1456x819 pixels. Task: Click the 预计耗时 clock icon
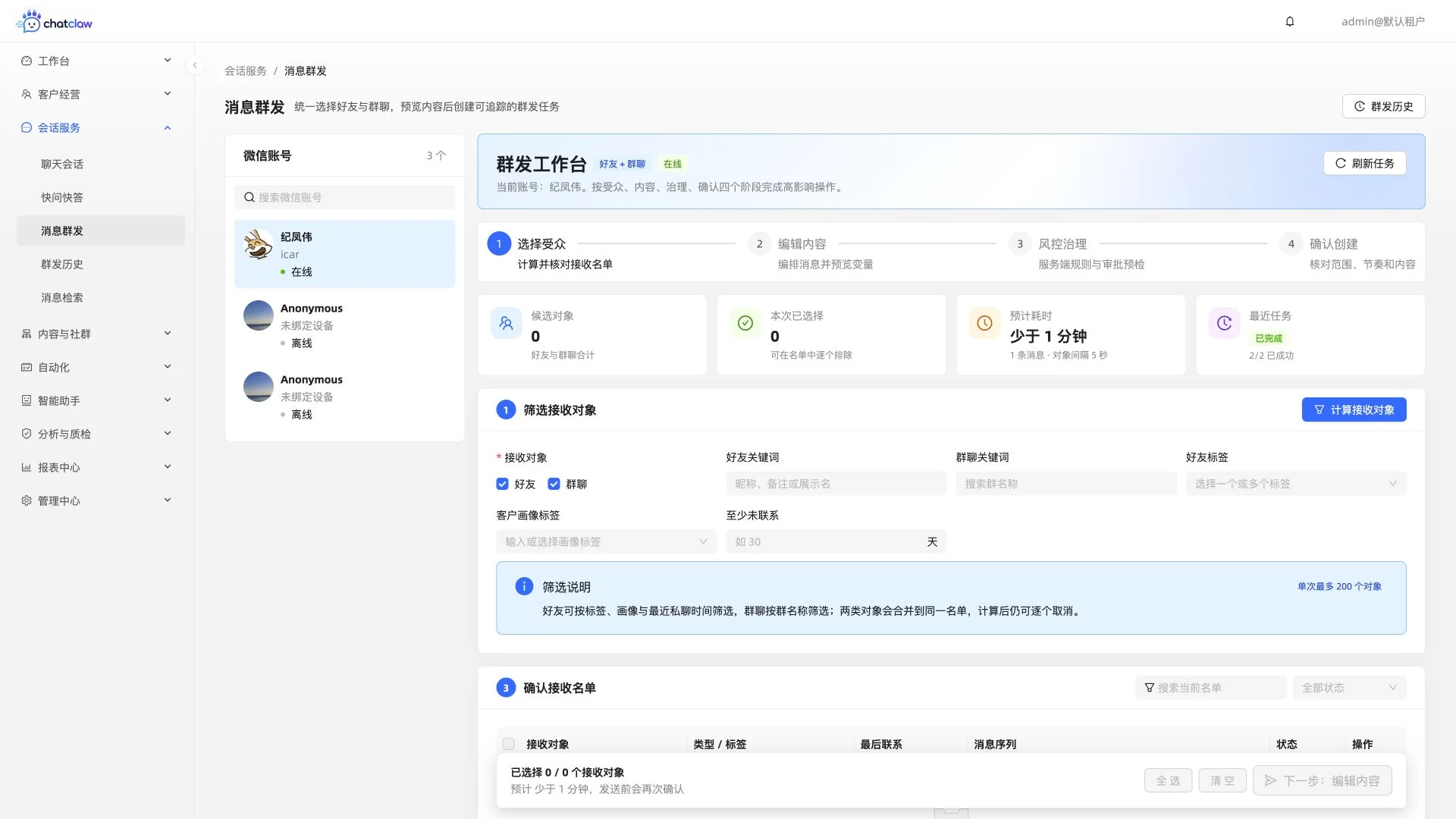pos(984,323)
